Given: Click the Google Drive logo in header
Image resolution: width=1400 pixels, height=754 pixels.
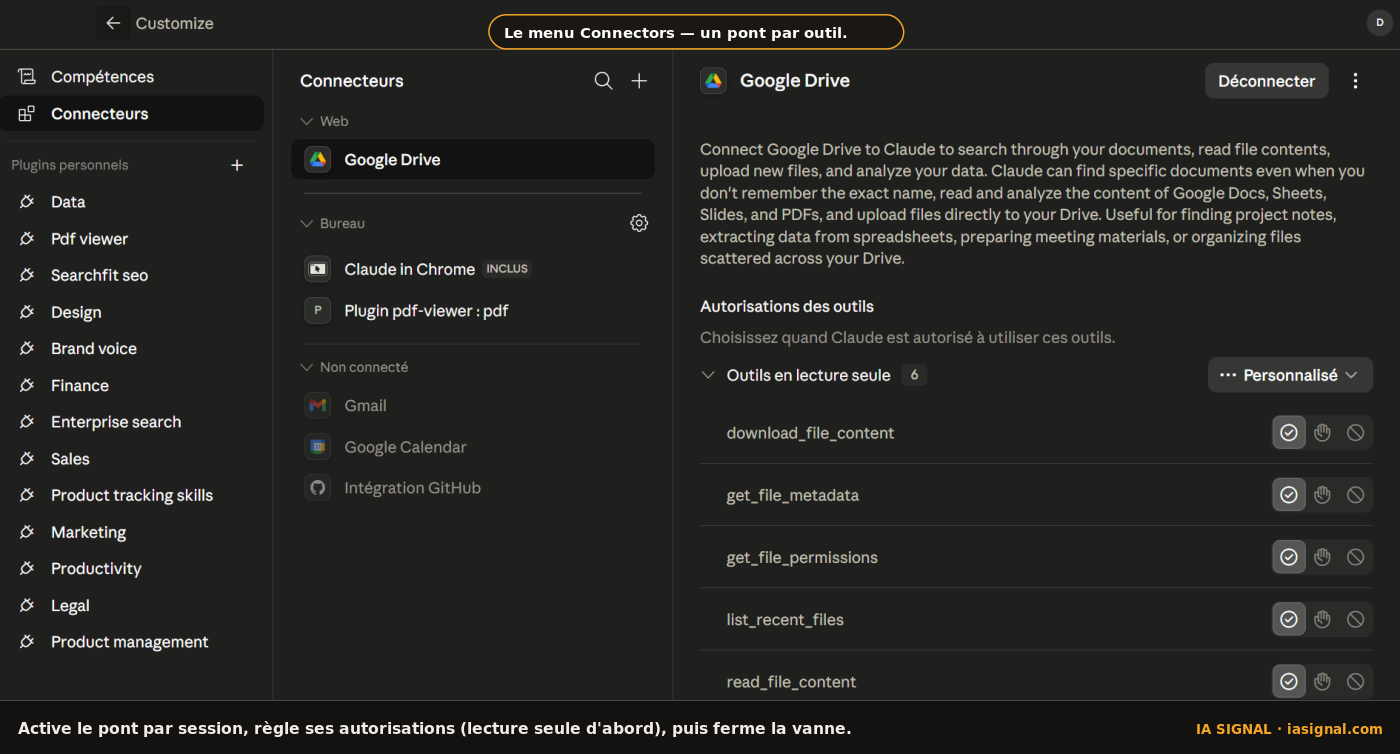Looking at the screenshot, I should (713, 81).
